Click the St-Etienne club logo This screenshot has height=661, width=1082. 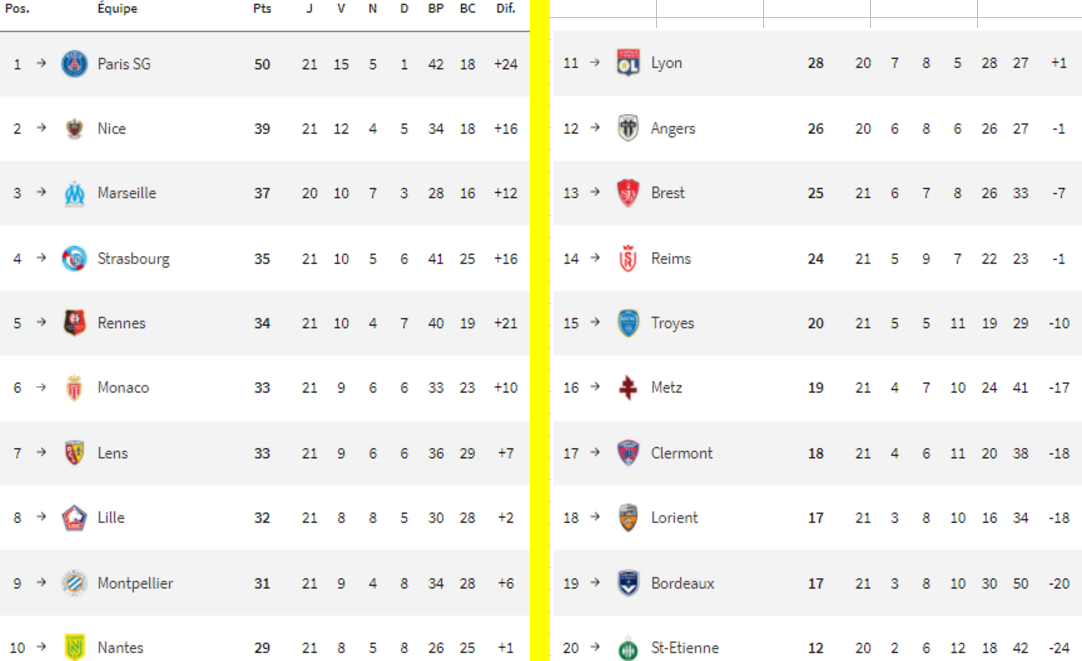click(628, 648)
